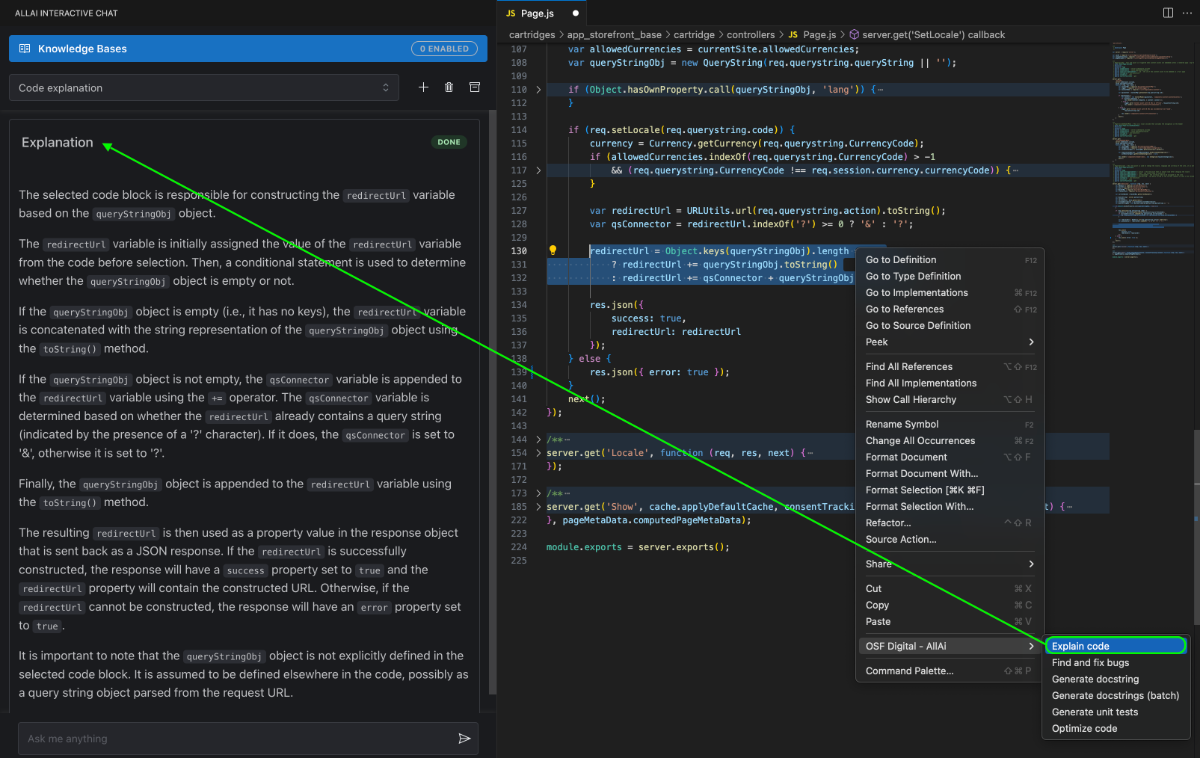Viewport: 1200px width, 758px height.
Task: Choose Generate docstrings (batch)
Action: [x=1115, y=695]
